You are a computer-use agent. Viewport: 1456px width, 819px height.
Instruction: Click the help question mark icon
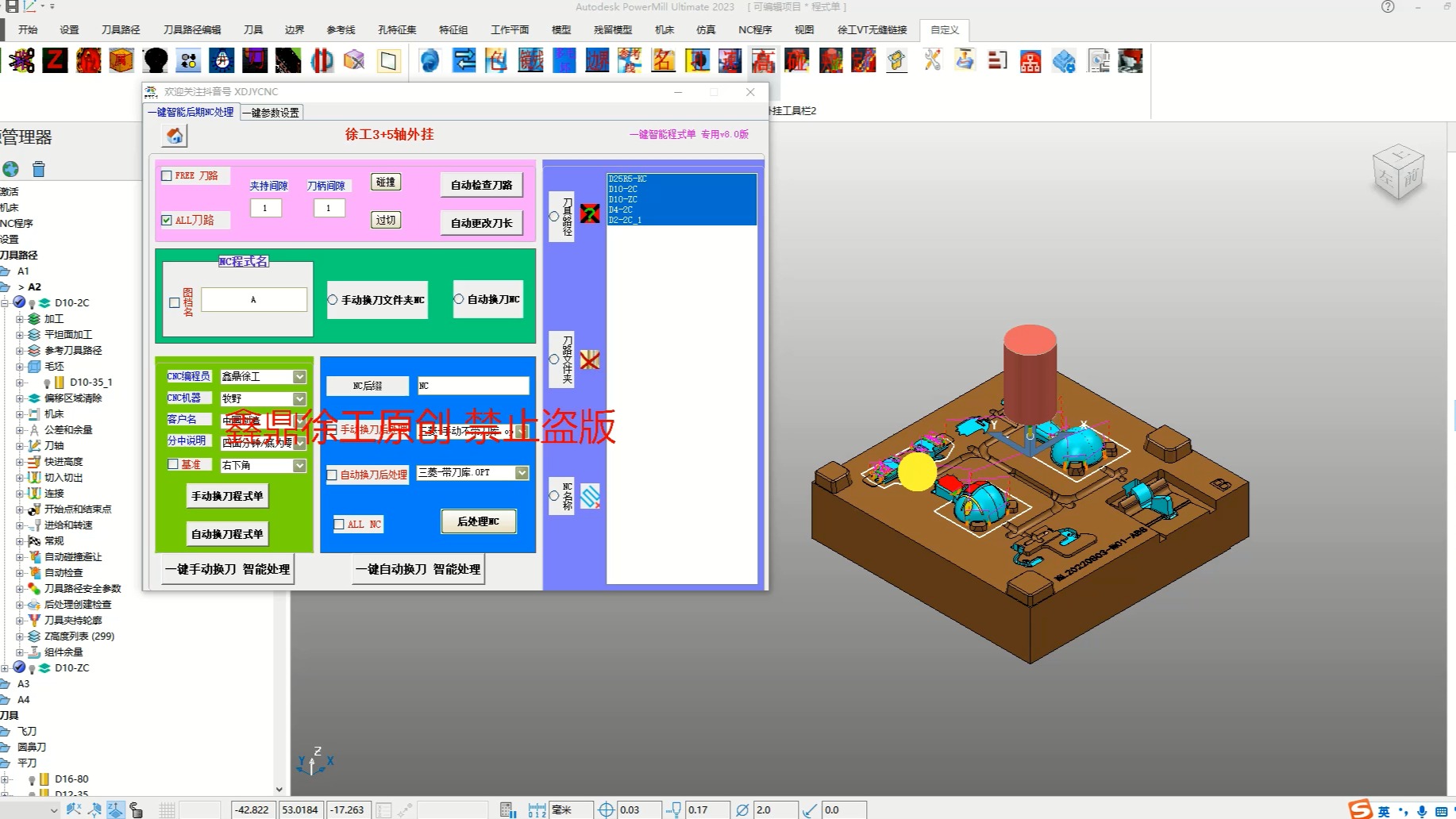(x=1388, y=7)
